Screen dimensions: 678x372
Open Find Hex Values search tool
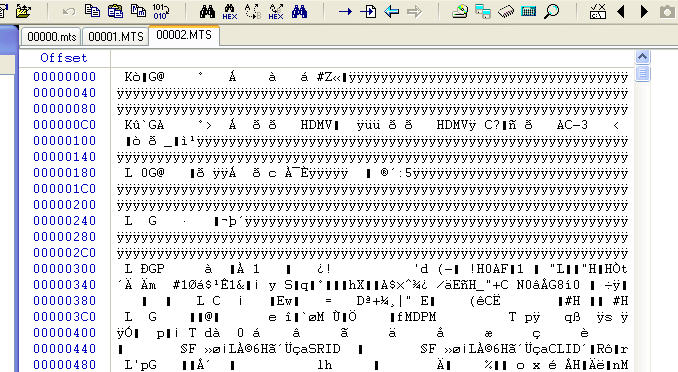(230, 11)
